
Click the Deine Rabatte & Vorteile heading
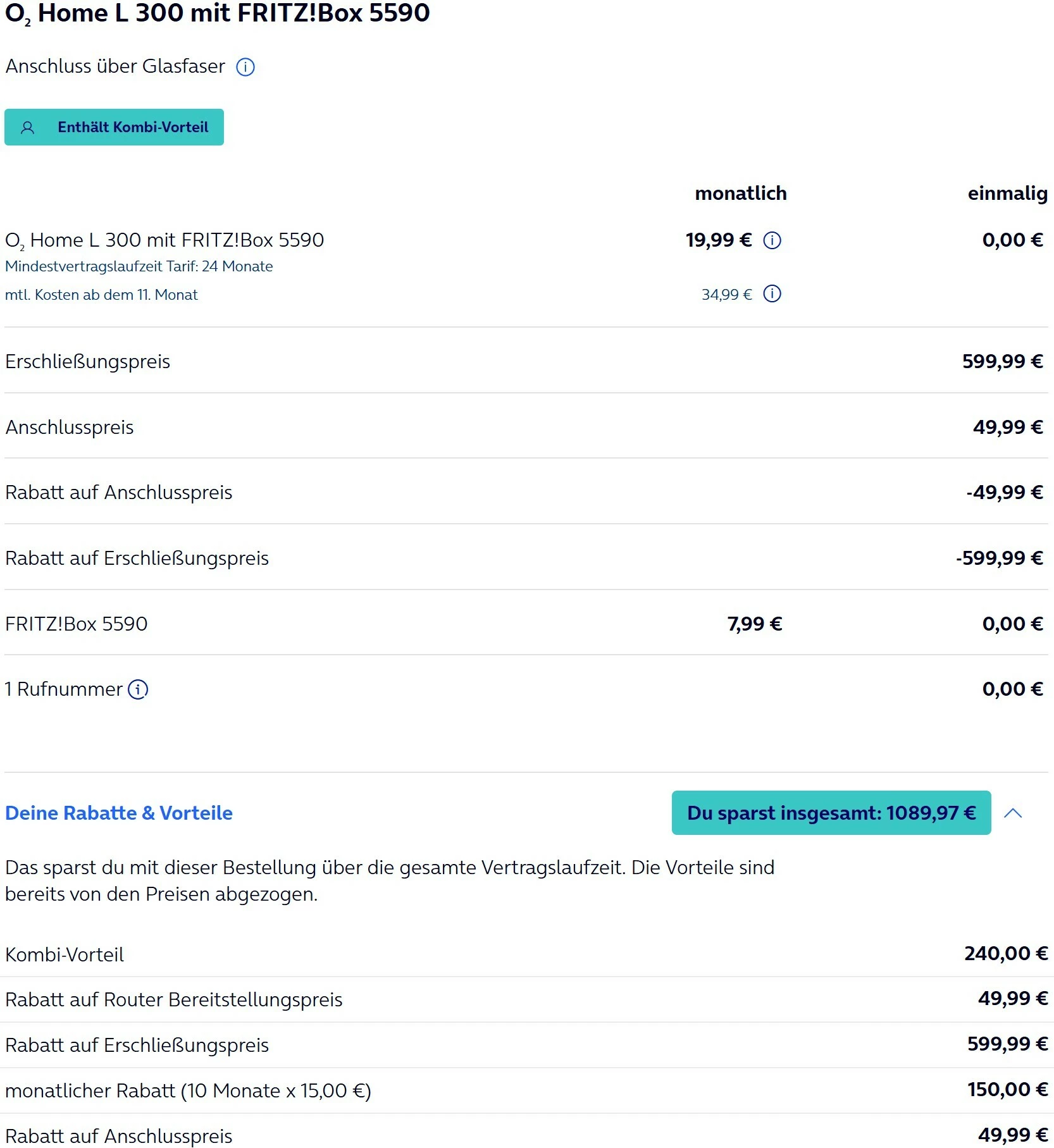pyautogui.click(x=119, y=813)
